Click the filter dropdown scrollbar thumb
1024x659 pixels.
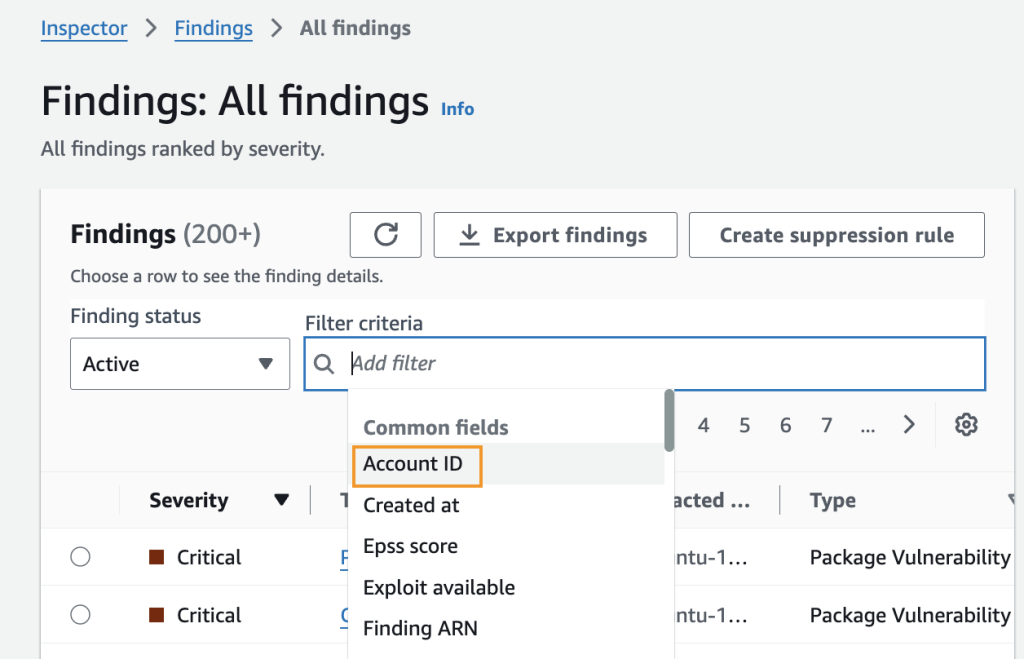click(669, 420)
